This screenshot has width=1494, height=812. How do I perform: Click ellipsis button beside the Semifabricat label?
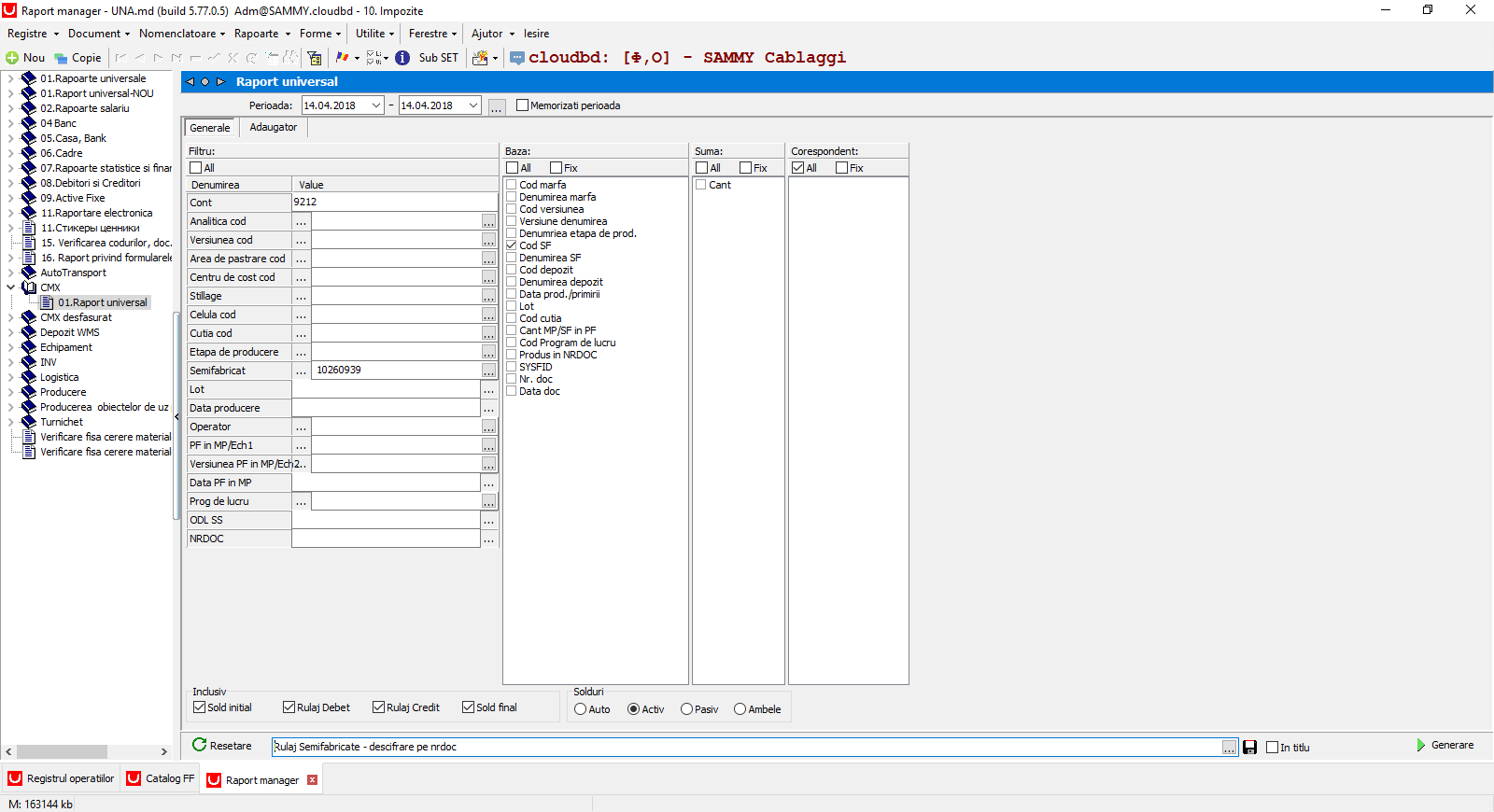[x=301, y=371]
